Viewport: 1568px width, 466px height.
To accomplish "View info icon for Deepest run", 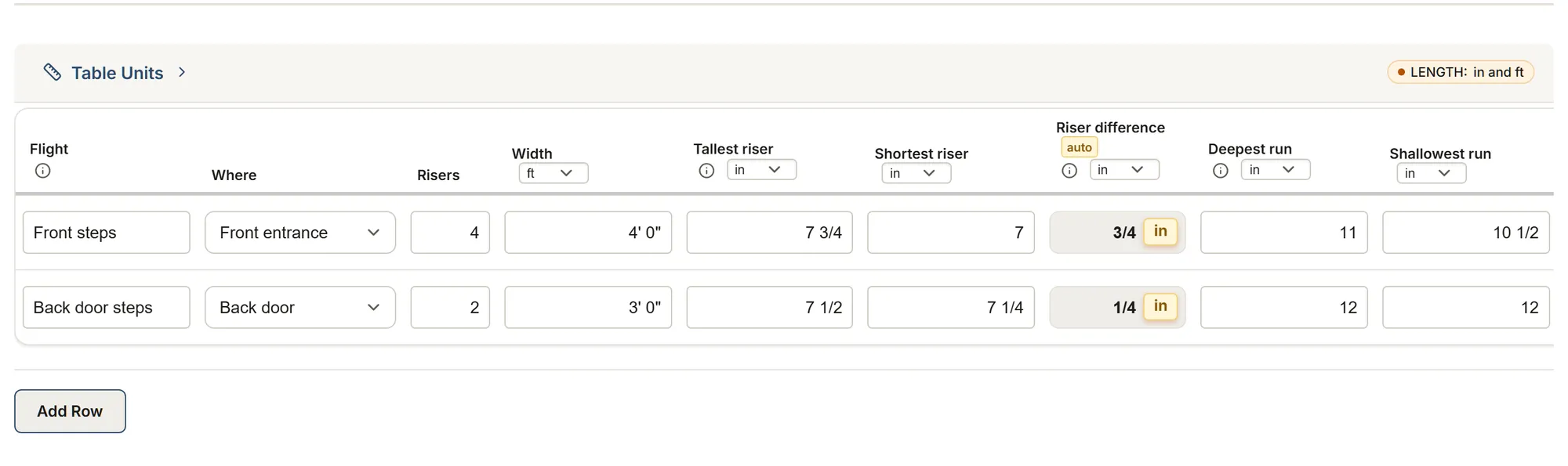I will [x=1221, y=171].
